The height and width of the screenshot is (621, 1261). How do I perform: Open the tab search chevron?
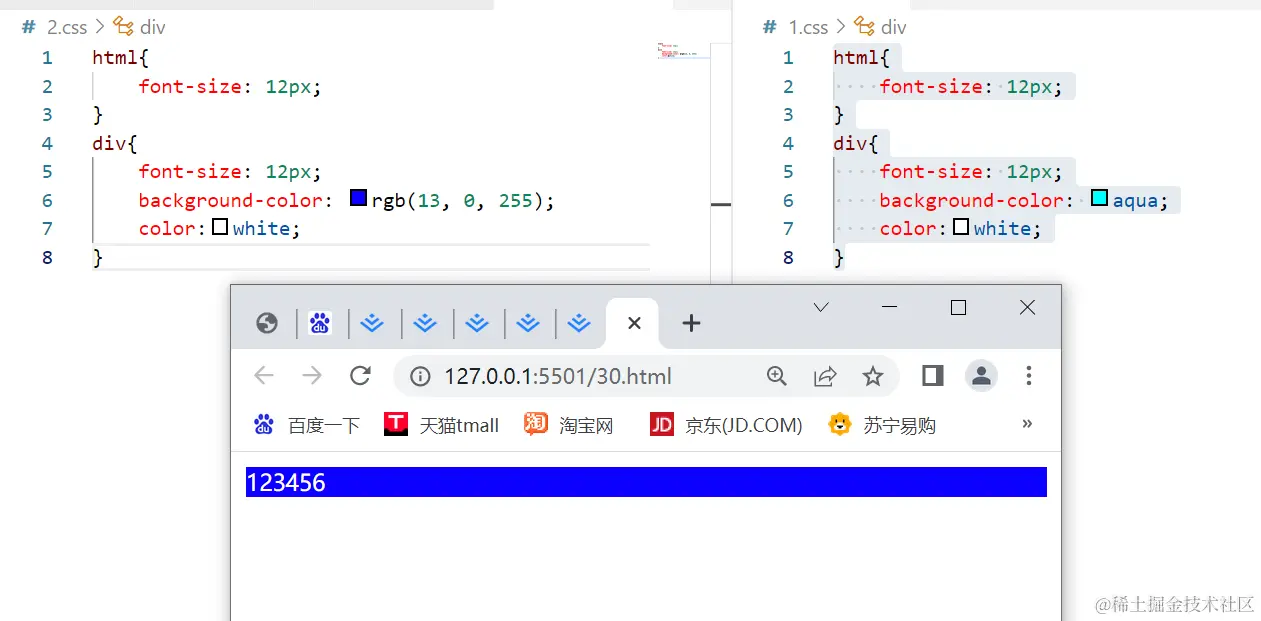(x=821, y=308)
